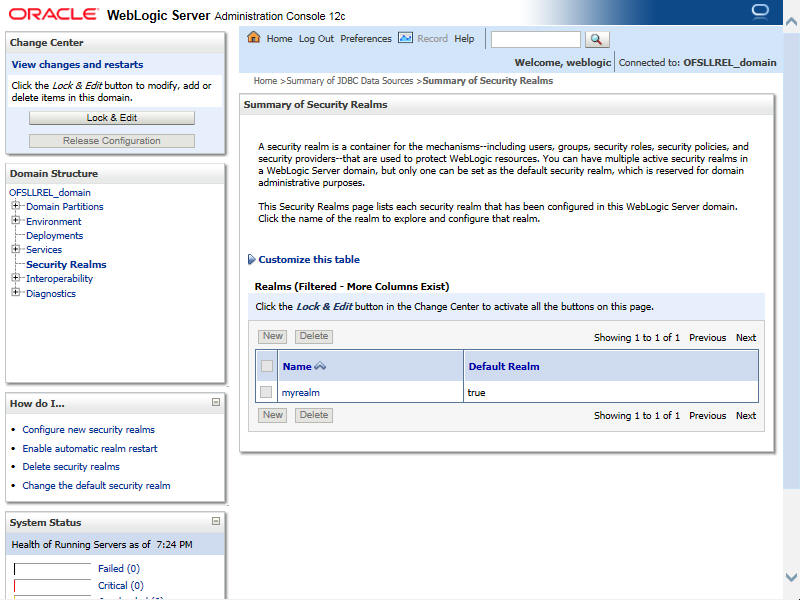Open Environment tree link

(54, 222)
